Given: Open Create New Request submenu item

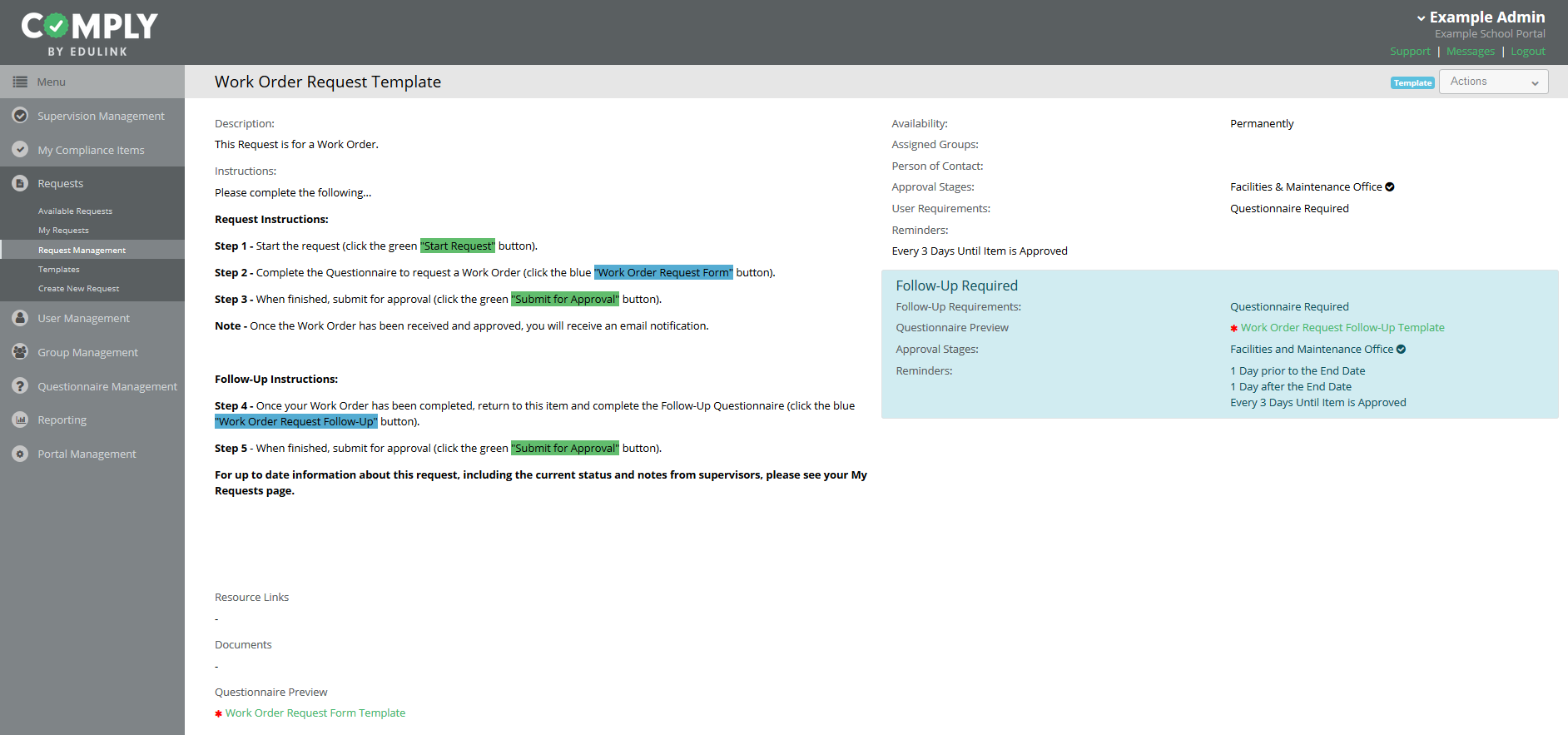Looking at the screenshot, I should point(78,289).
